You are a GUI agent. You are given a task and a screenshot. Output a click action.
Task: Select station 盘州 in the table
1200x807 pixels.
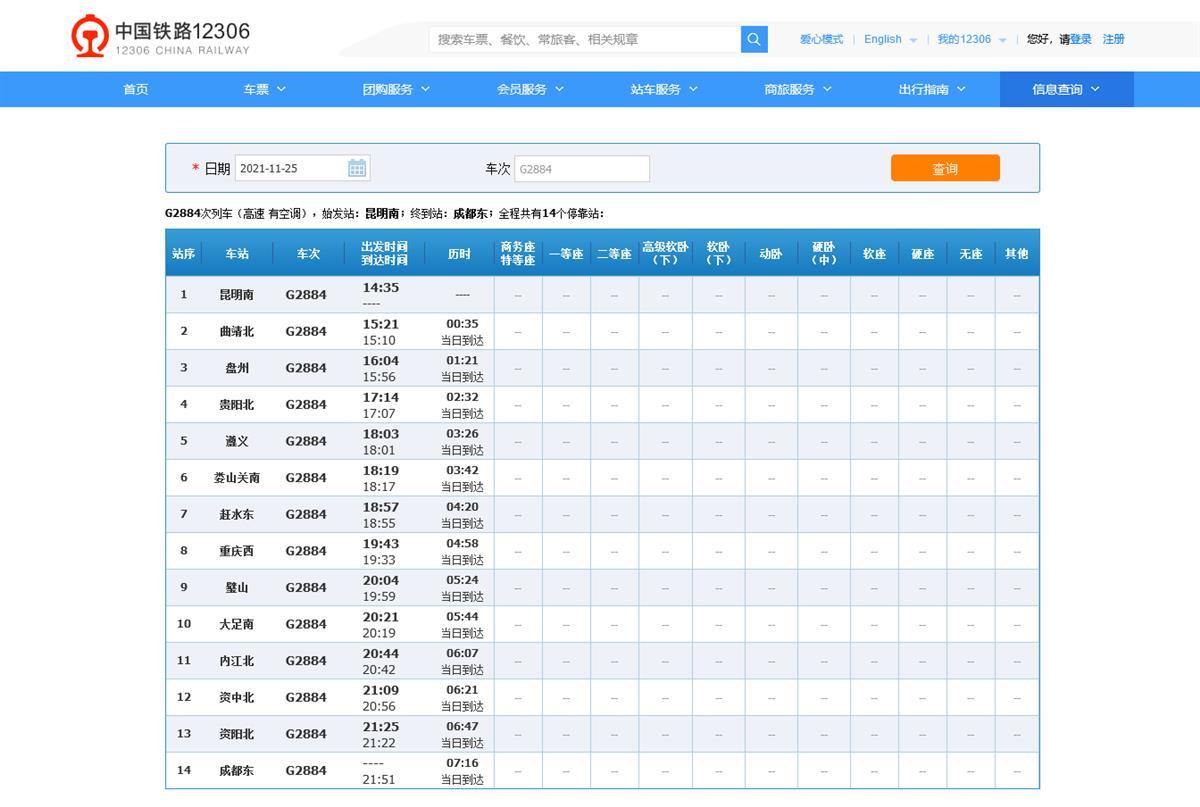(x=237, y=368)
